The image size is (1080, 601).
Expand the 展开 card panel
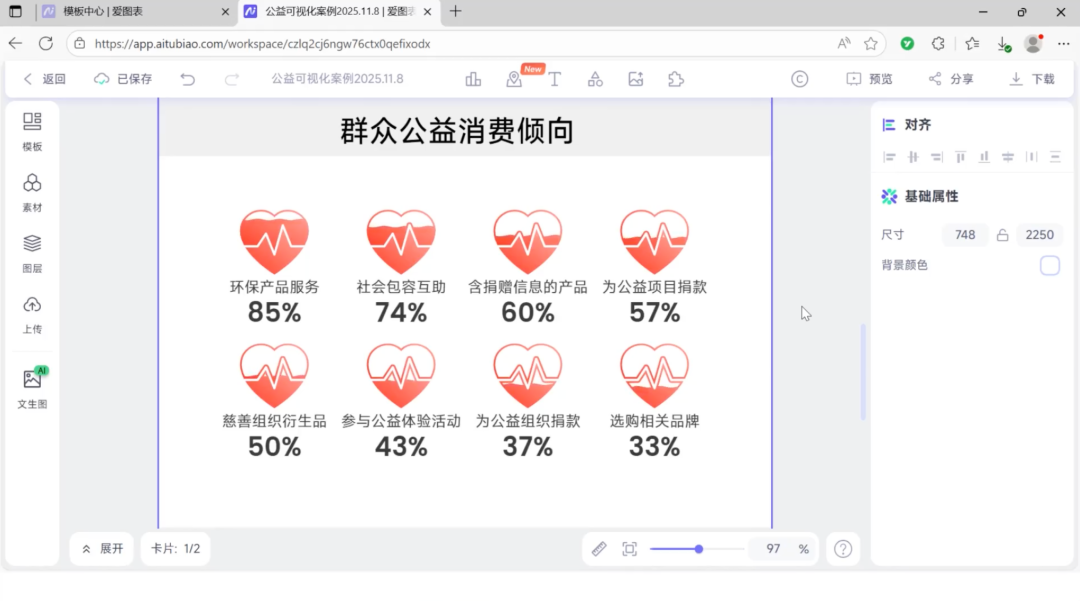(102, 549)
